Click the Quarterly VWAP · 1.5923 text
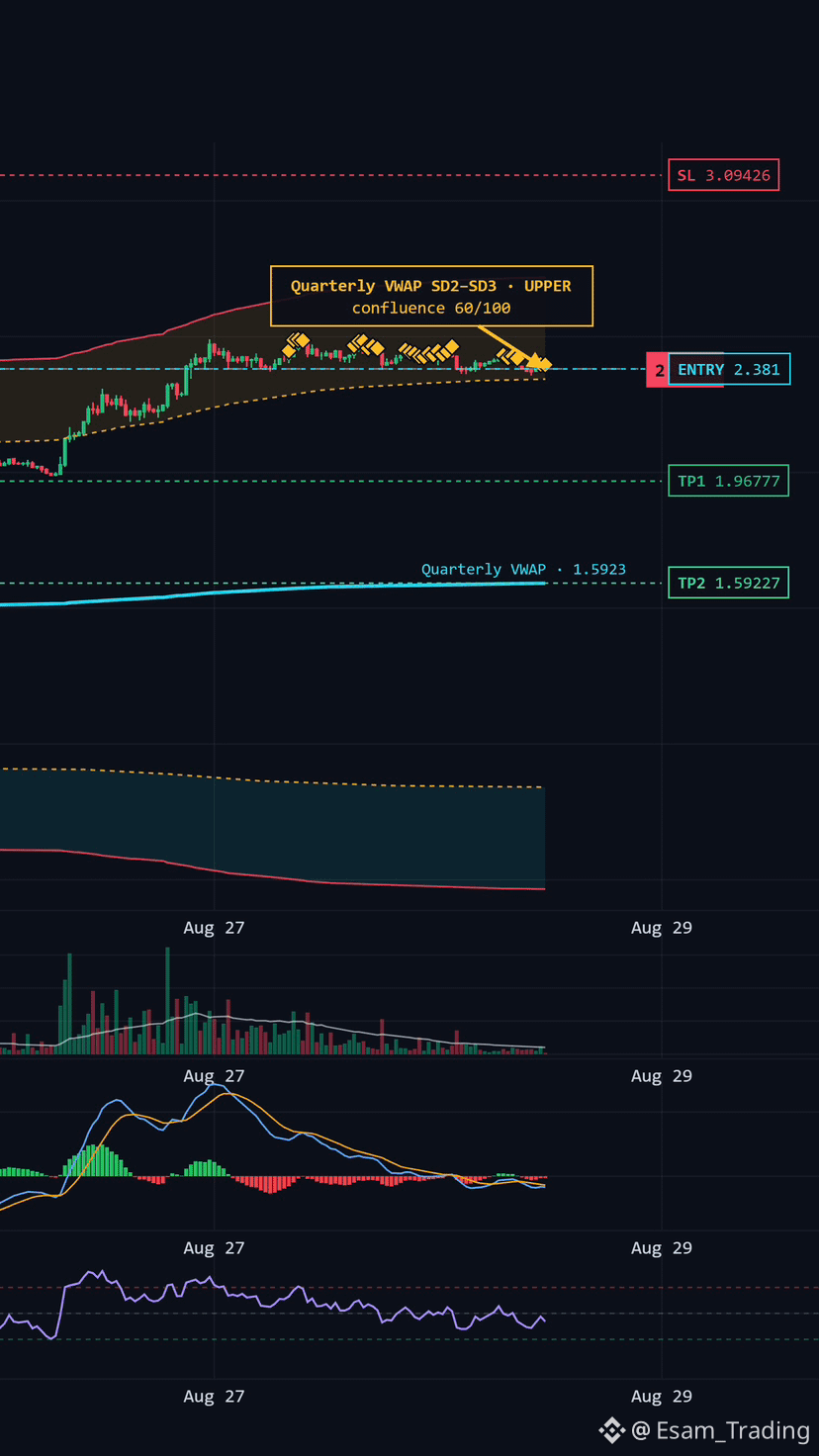 coord(523,569)
